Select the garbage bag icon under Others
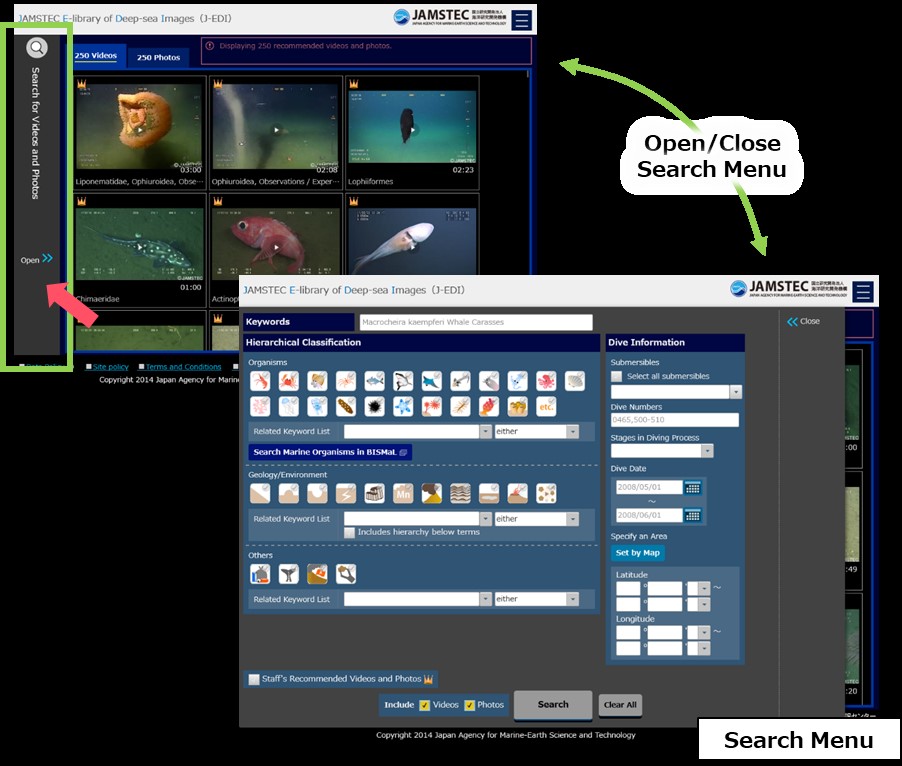 [260, 574]
